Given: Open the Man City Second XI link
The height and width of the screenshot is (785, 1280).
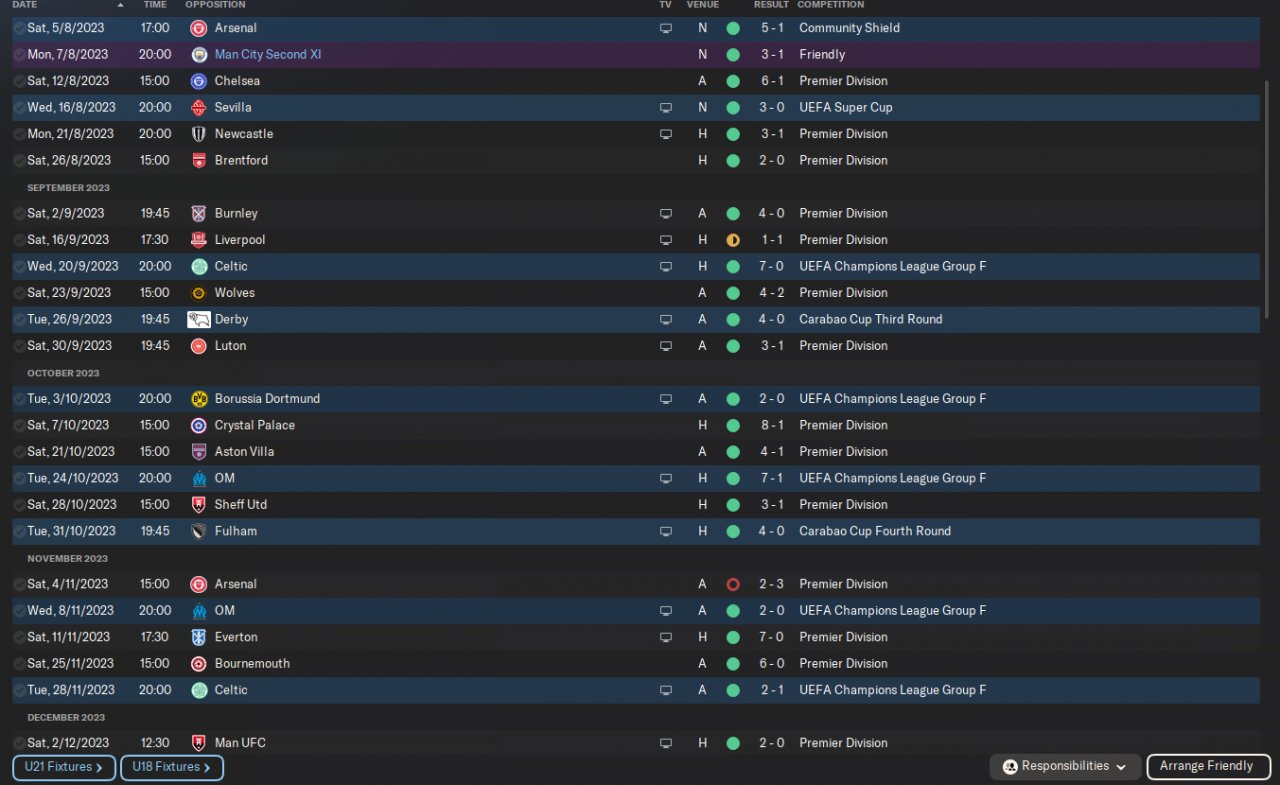Looking at the screenshot, I should pos(267,55).
